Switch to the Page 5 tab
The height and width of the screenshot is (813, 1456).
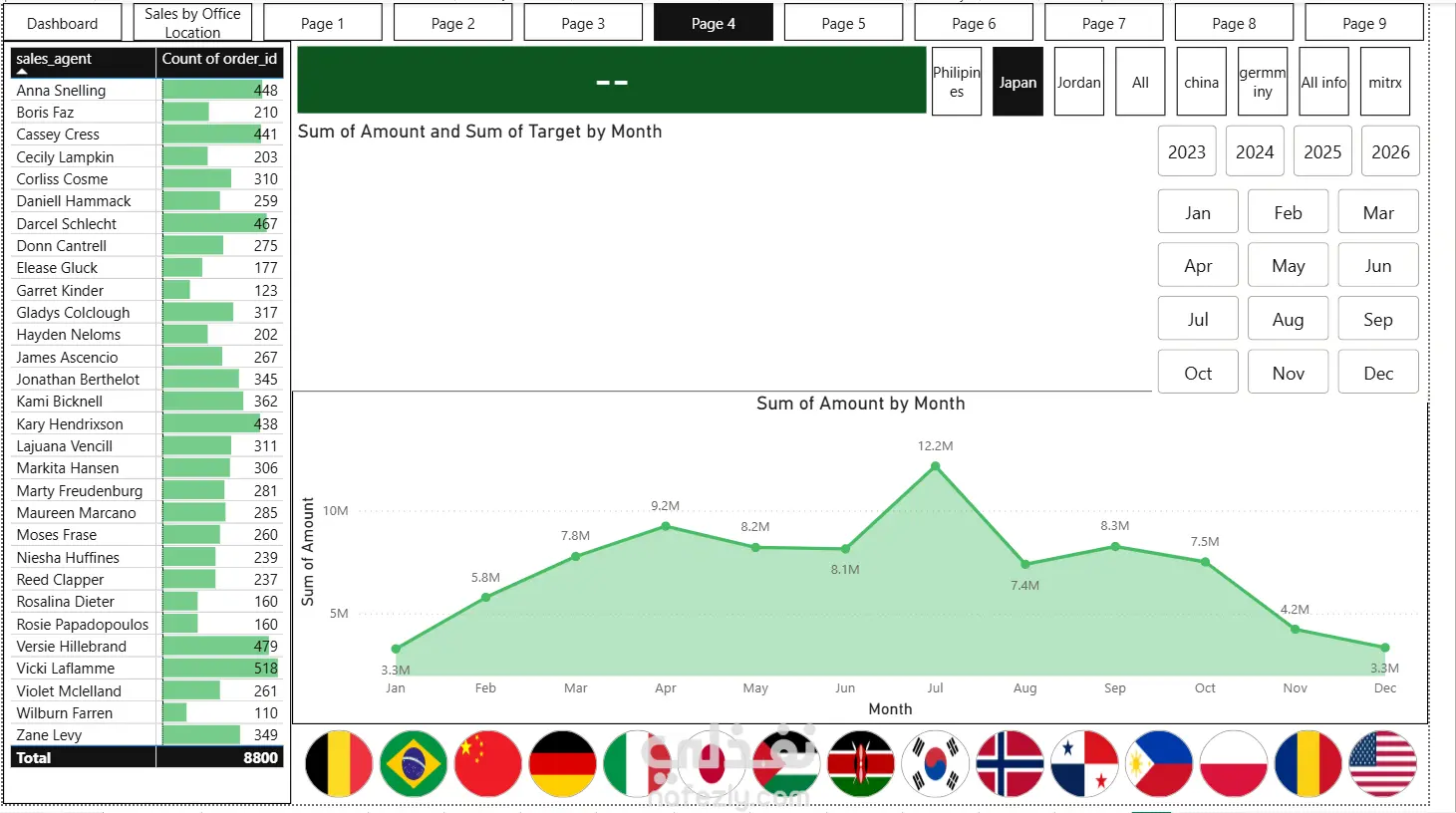coord(843,23)
